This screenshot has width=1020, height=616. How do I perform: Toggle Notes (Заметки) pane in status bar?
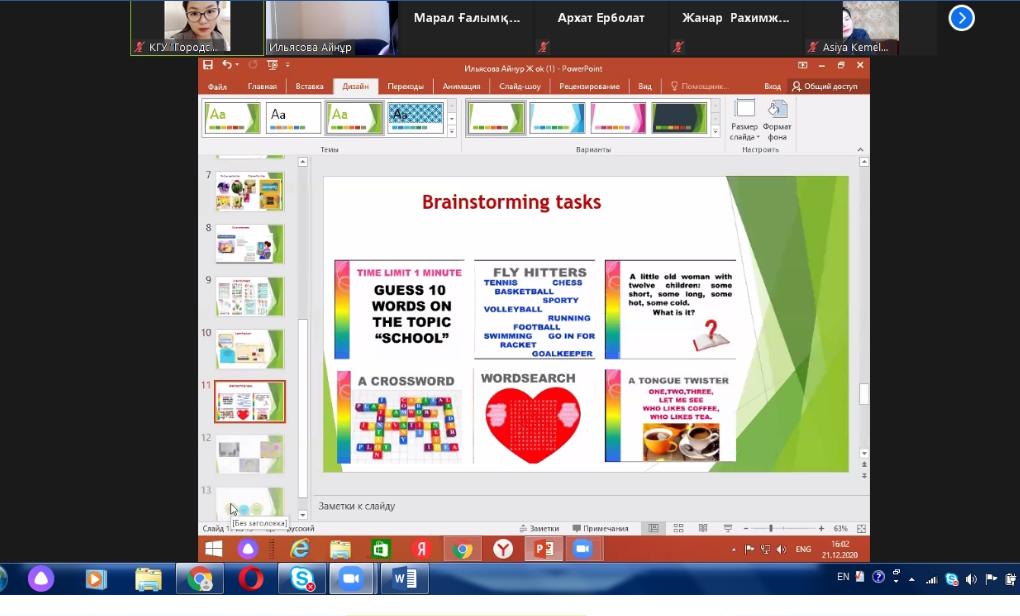click(x=539, y=528)
